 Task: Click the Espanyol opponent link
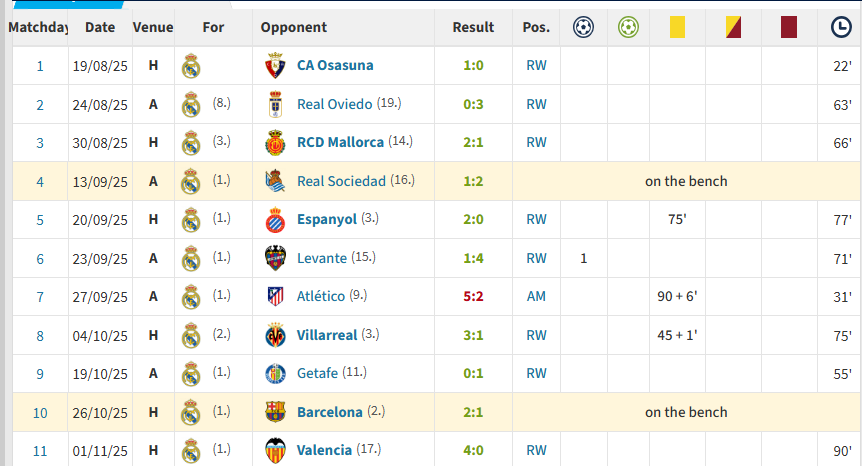pyautogui.click(x=327, y=219)
